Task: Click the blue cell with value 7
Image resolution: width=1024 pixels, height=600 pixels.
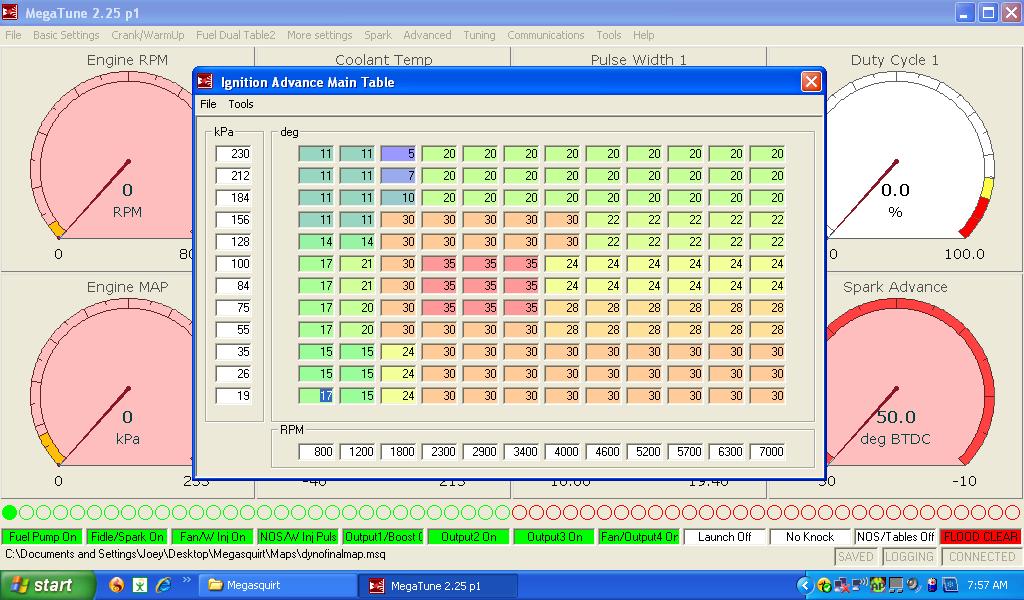Action: point(398,176)
